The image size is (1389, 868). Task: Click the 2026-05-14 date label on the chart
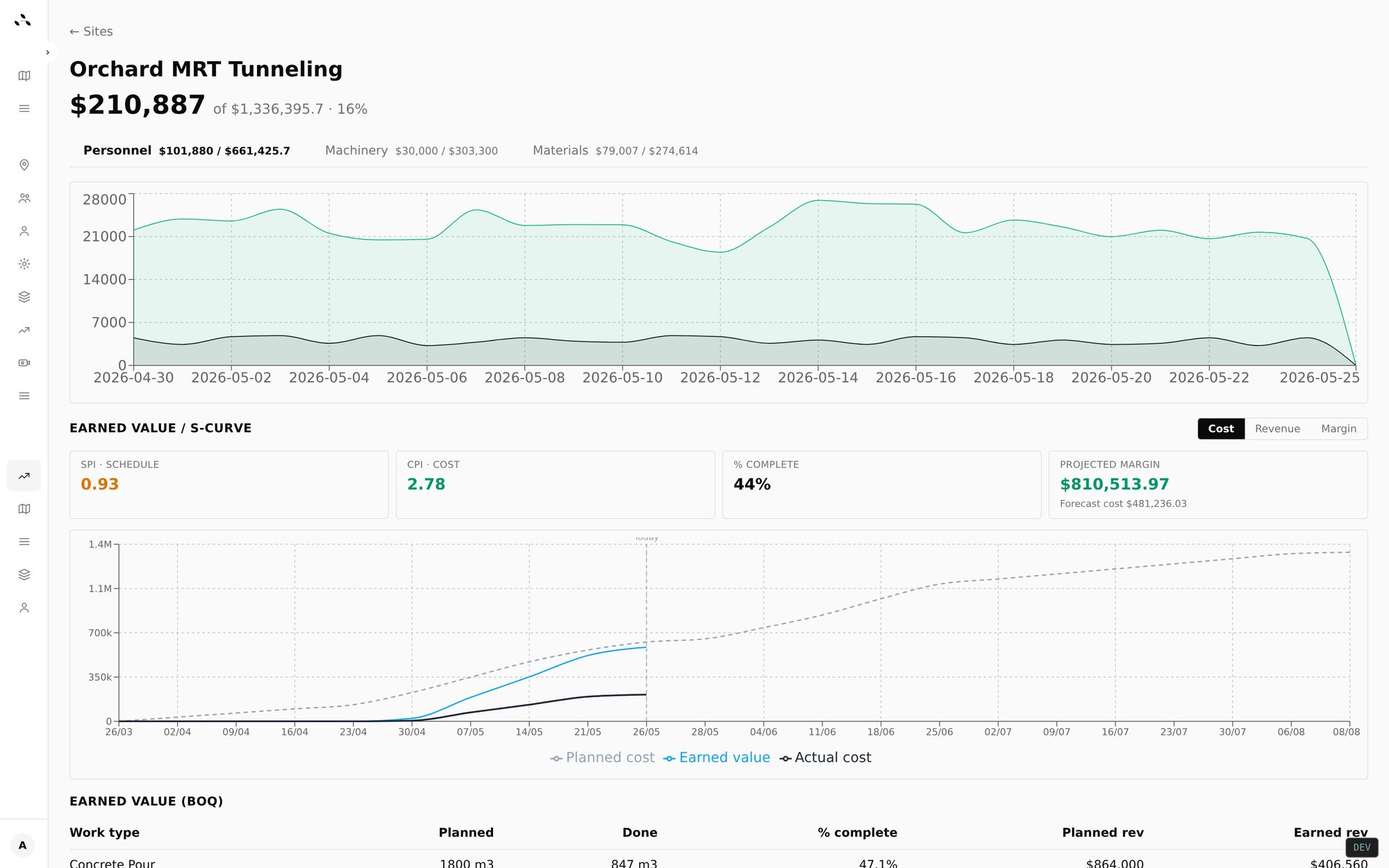[x=818, y=378]
